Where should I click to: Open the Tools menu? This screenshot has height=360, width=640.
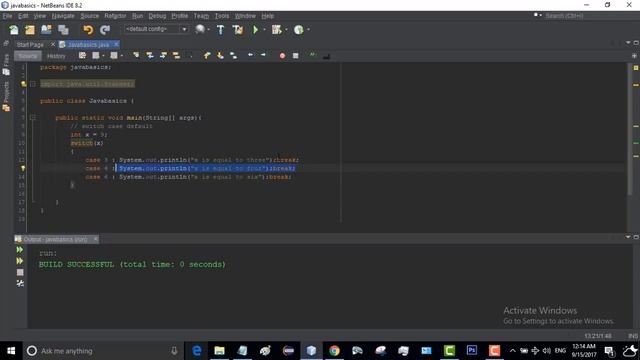tap(222, 16)
